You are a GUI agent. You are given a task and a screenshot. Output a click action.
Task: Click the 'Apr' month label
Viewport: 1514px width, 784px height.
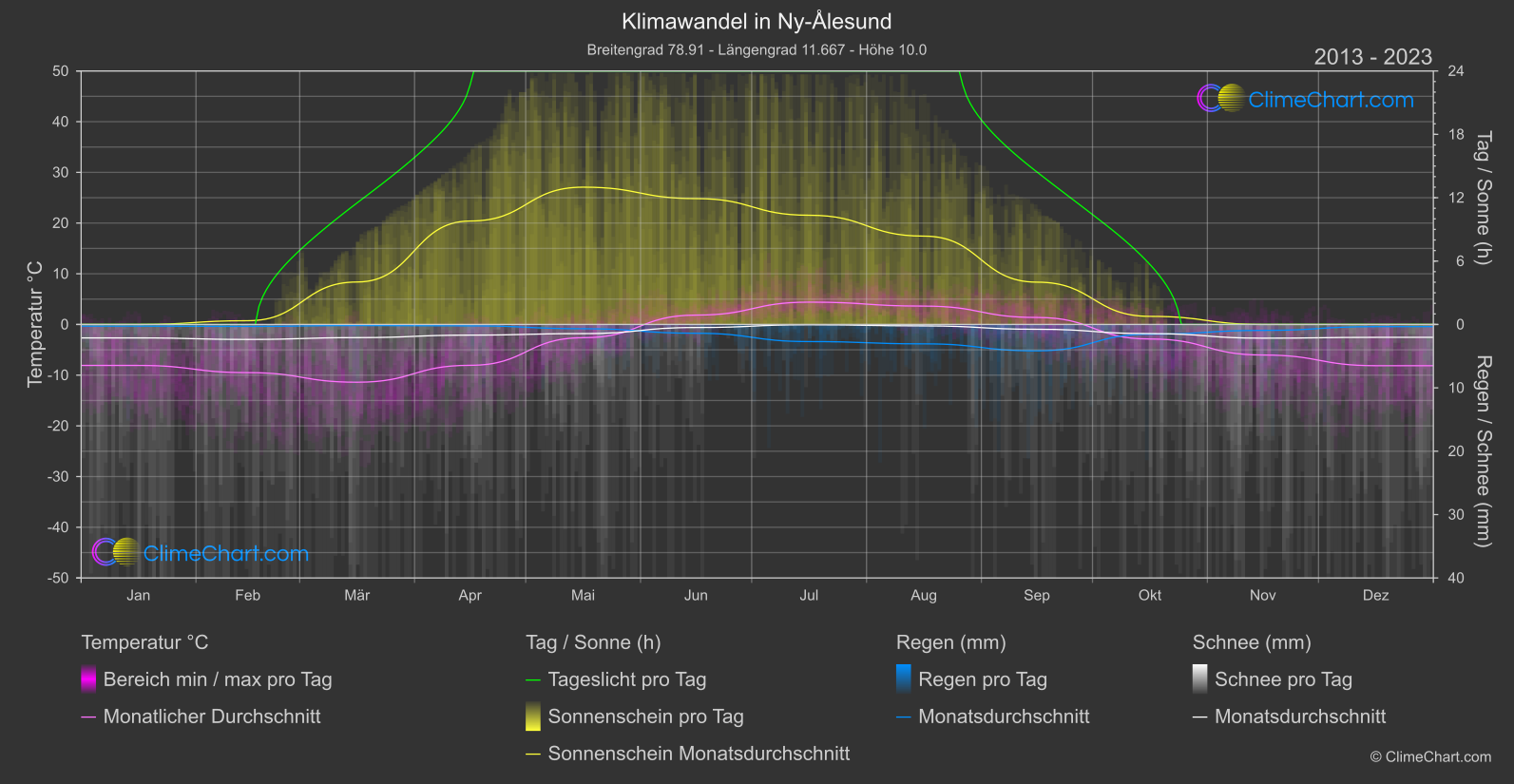pyautogui.click(x=470, y=595)
